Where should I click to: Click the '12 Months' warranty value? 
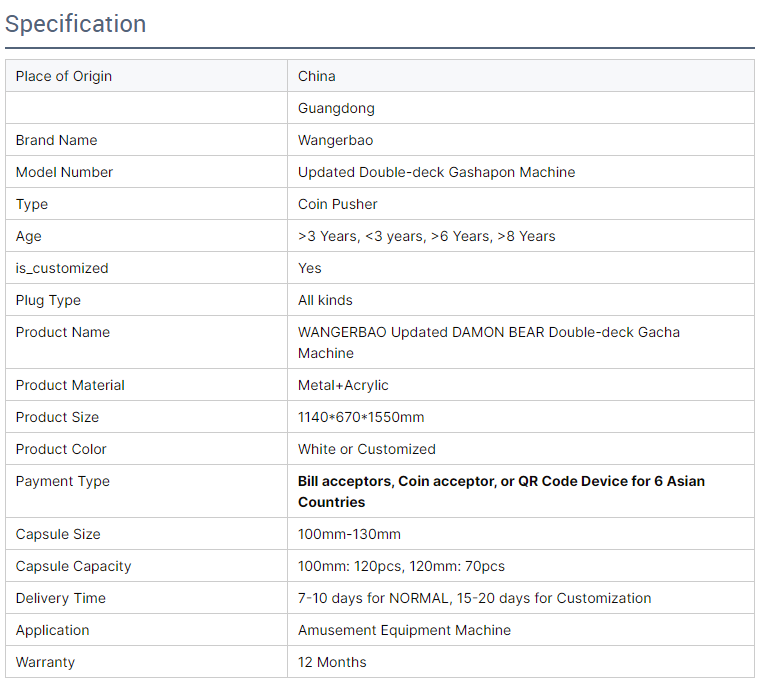coord(332,662)
